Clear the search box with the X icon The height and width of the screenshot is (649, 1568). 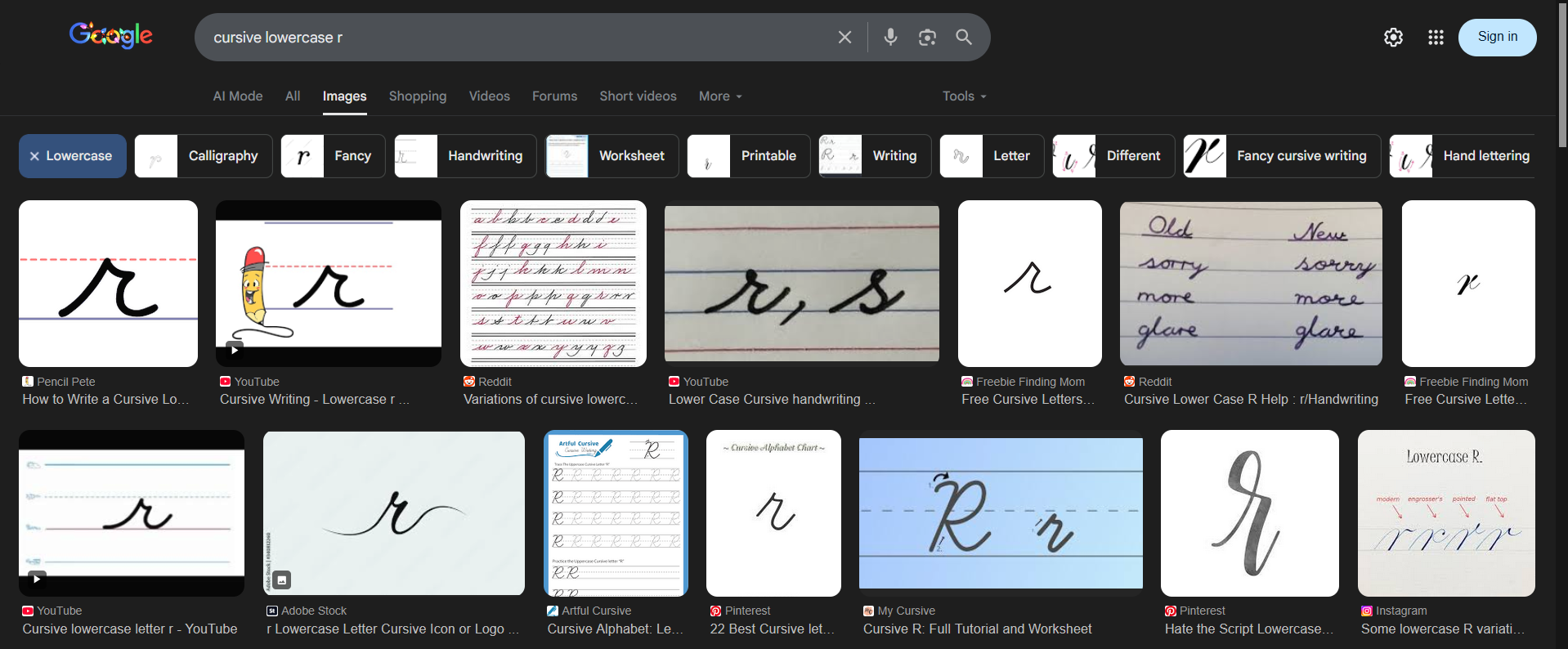point(844,38)
